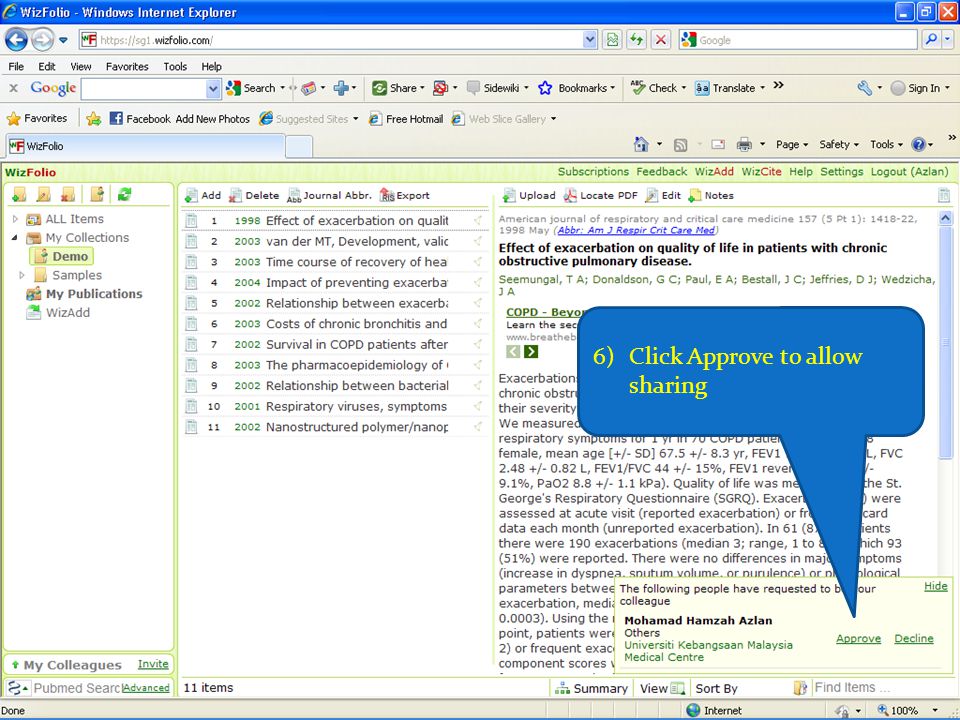Click the Decline link

(913, 639)
